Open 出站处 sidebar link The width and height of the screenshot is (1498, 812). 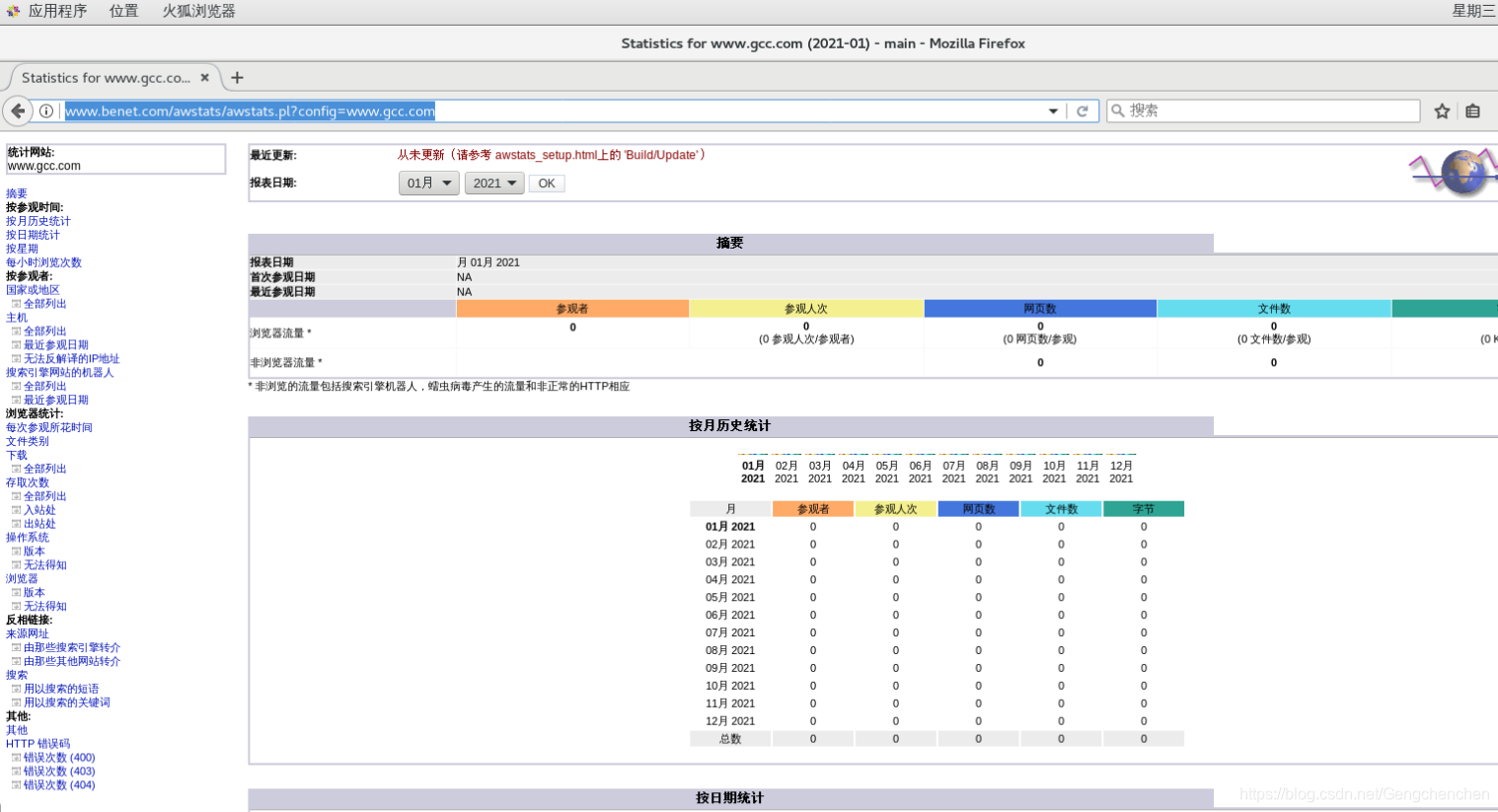click(x=39, y=524)
